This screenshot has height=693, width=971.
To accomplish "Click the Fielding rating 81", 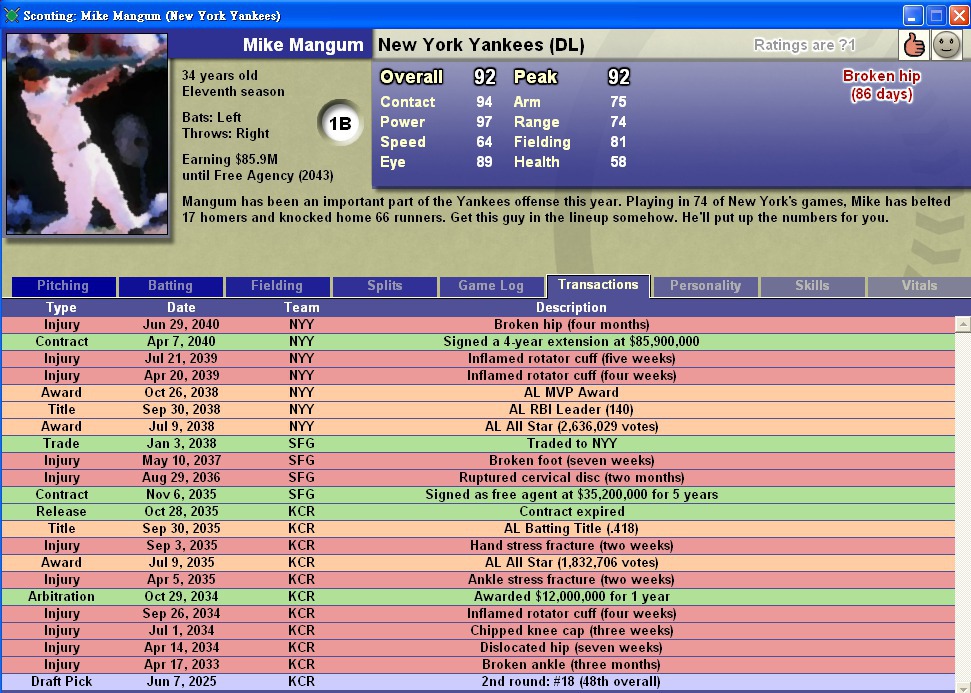I will coord(618,142).
